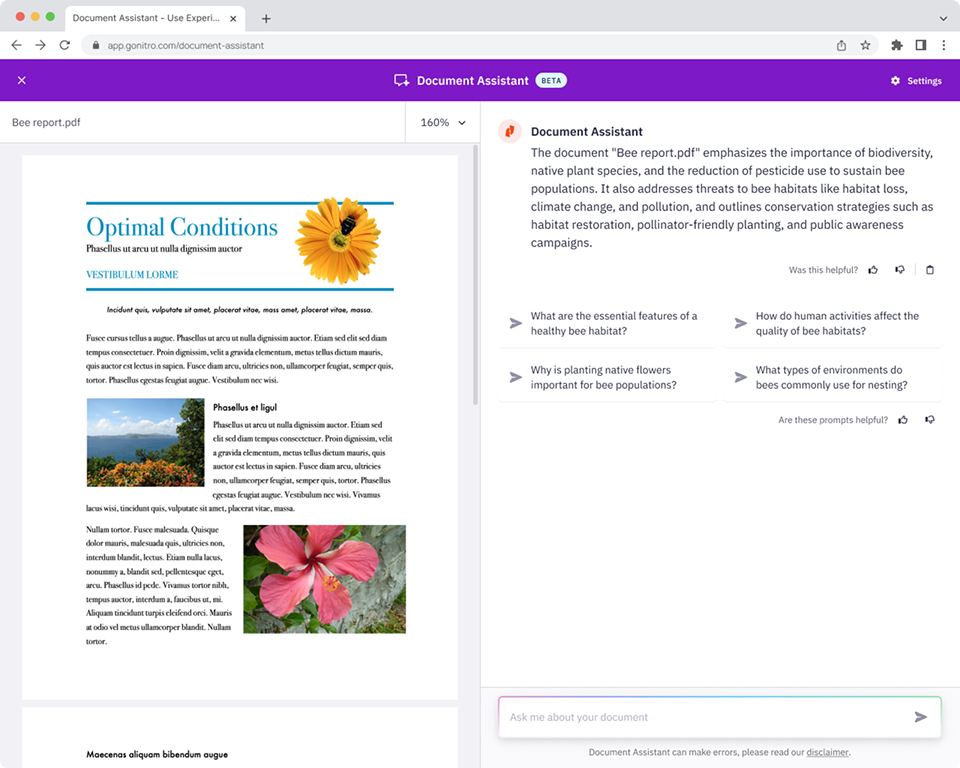Rate the suggested prompts helpful with thumbs up
This screenshot has width=960, height=768.
point(902,419)
